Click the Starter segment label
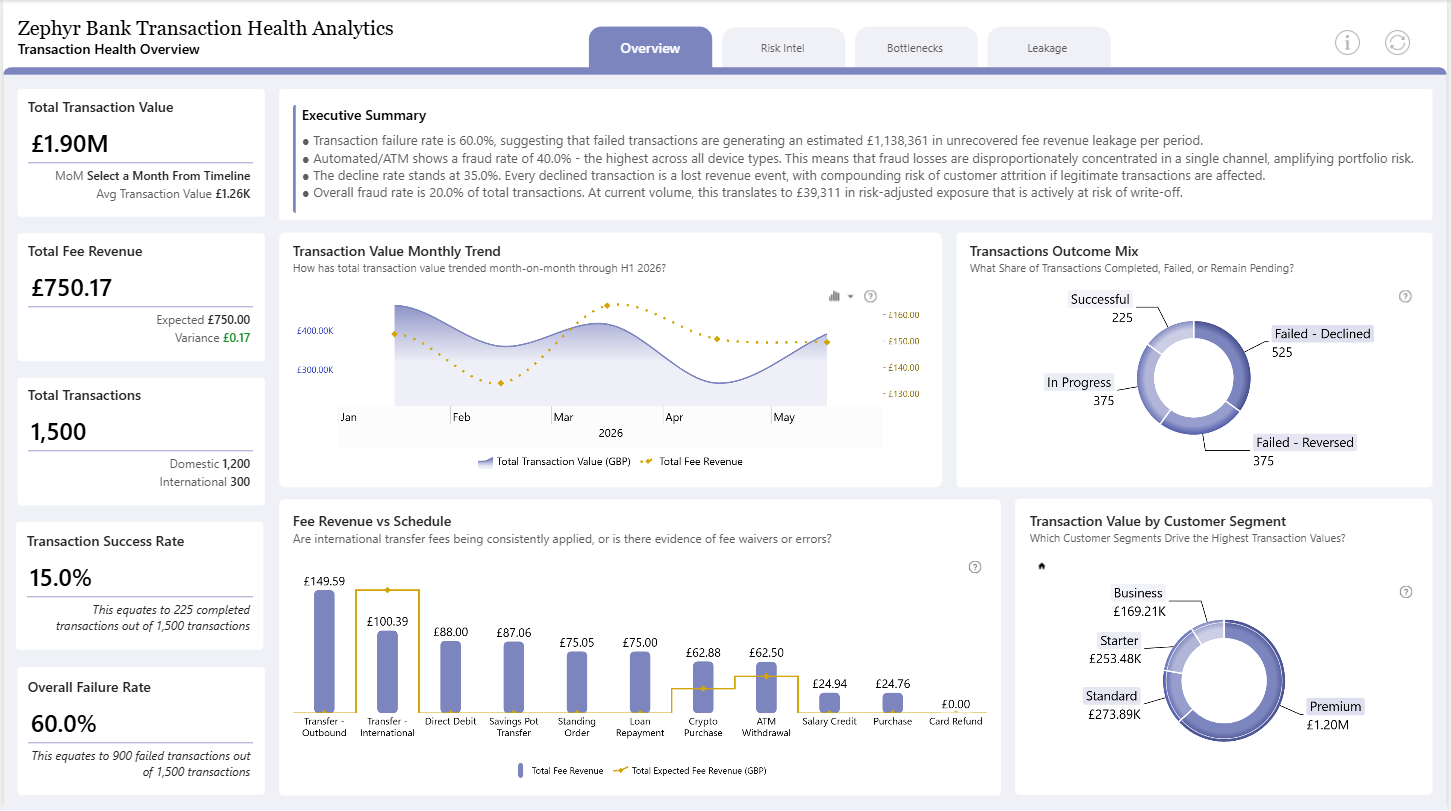The height and width of the screenshot is (811, 1451). [1119, 641]
